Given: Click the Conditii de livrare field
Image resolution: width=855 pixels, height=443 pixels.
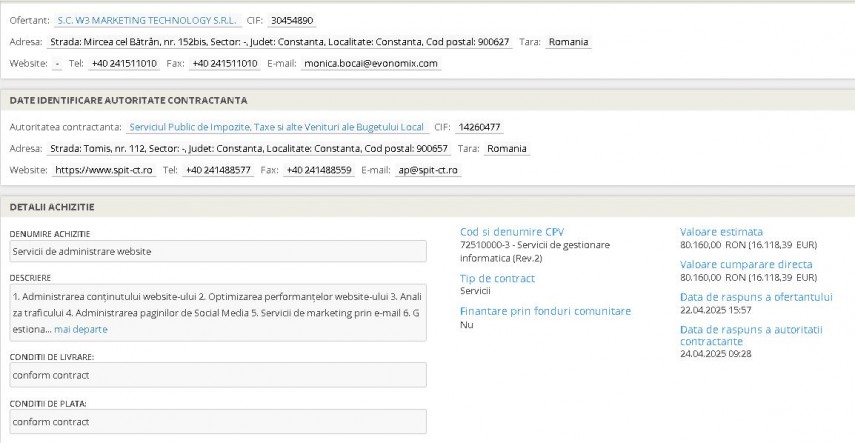Looking at the screenshot, I should click(x=217, y=375).
